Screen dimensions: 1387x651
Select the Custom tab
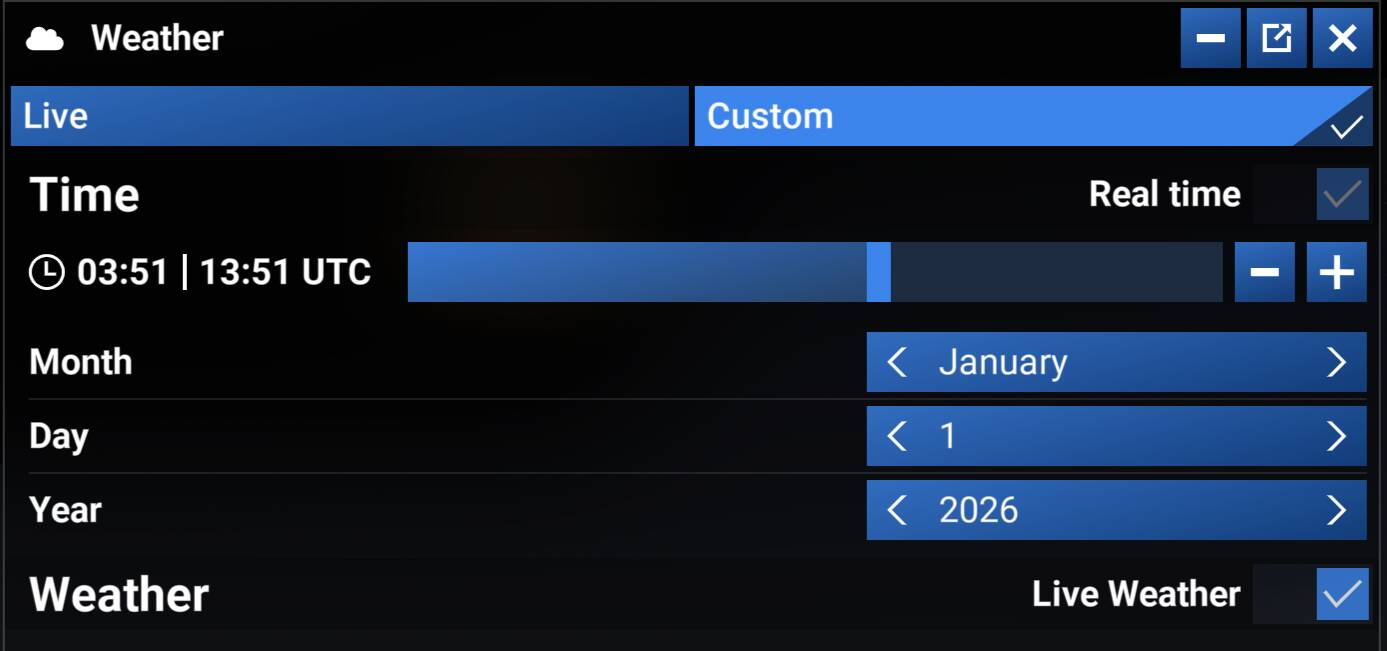pos(1032,116)
